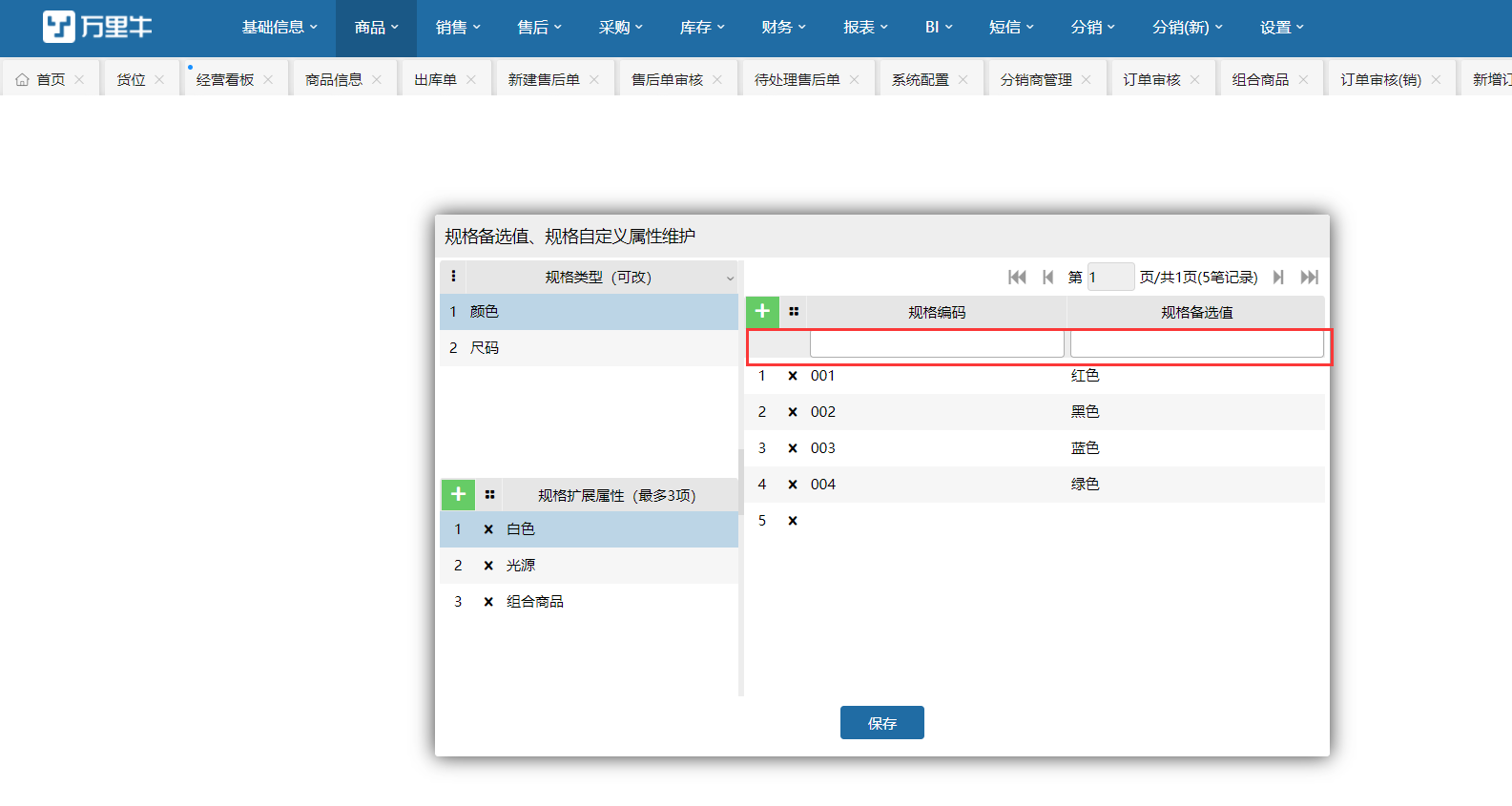Expand the 商品 menu
This screenshot has width=1512, height=806.
377,28
